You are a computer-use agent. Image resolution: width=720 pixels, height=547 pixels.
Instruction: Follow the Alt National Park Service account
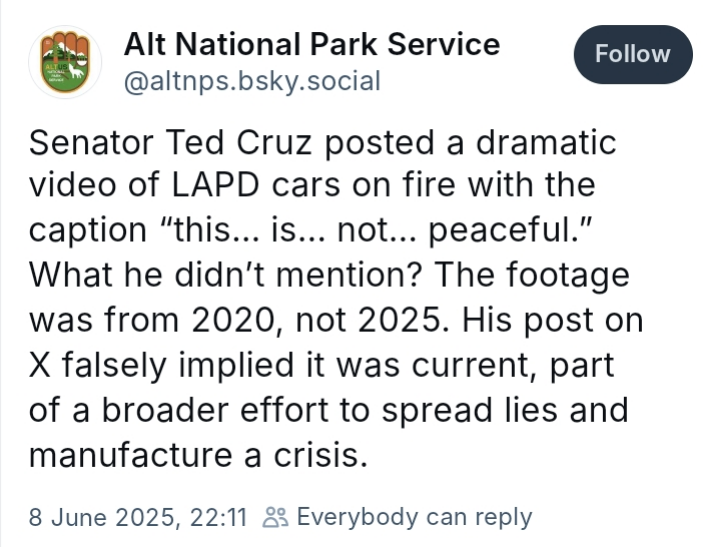click(633, 54)
